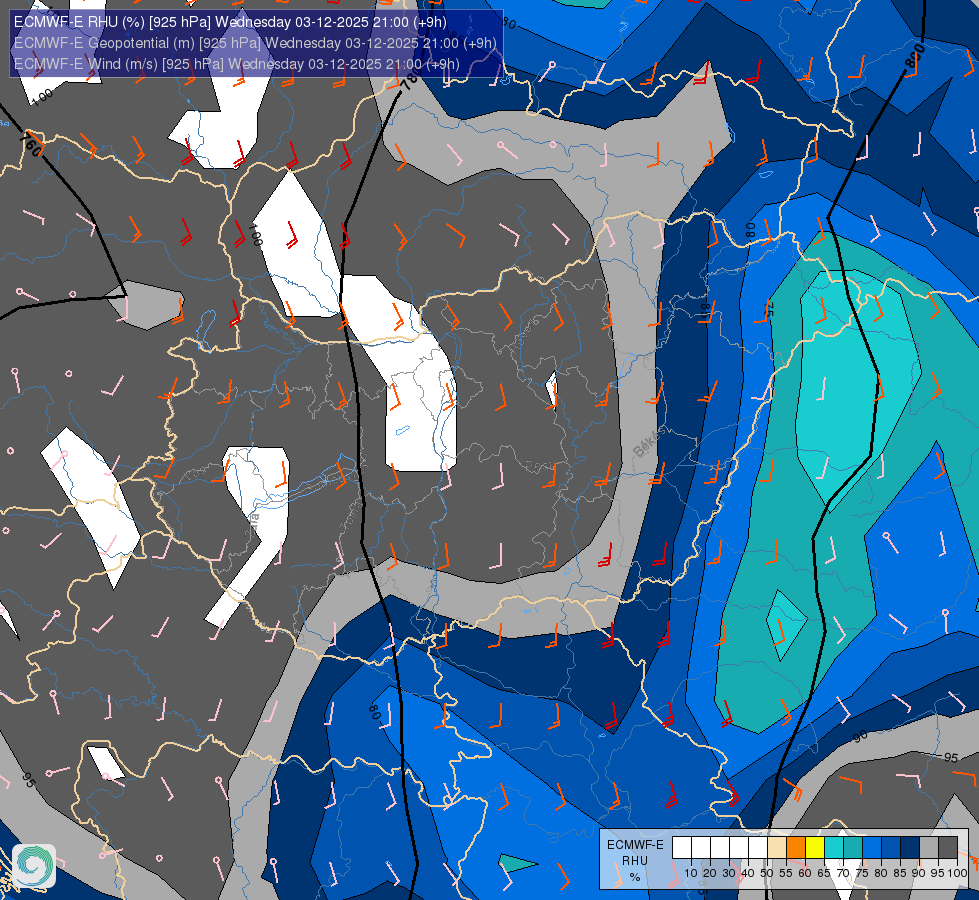
Task: Click the legend value label 65
Action: (x=824, y=873)
